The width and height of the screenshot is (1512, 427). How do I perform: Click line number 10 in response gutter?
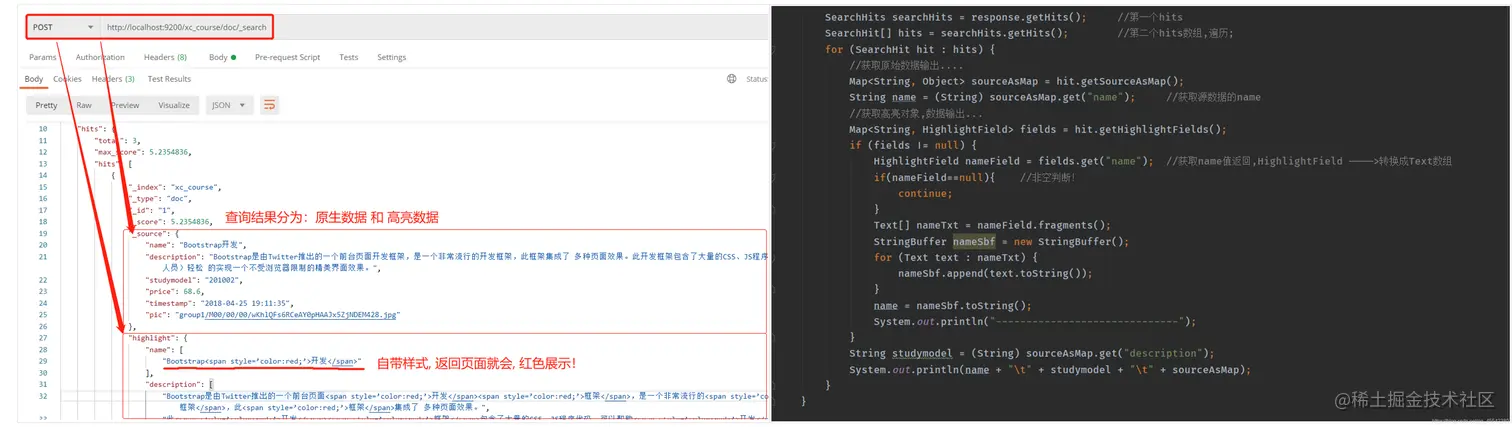[42, 129]
